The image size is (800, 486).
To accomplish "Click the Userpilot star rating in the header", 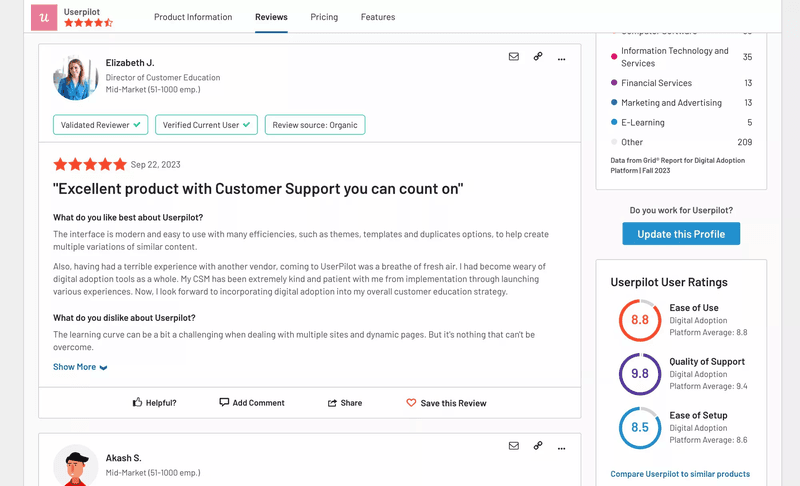I will pyautogui.click(x=88, y=23).
